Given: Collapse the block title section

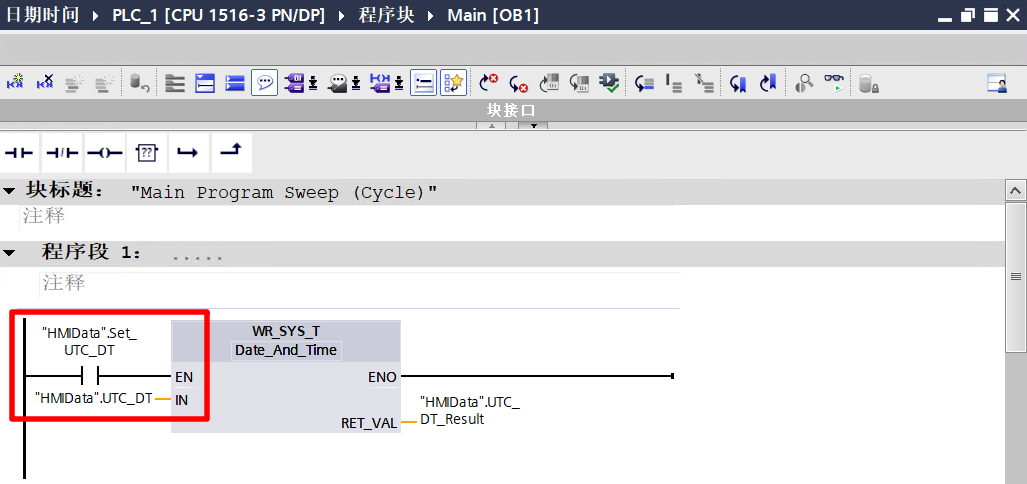Looking at the screenshot, I should pyautogui.click(x=9, y=191).
